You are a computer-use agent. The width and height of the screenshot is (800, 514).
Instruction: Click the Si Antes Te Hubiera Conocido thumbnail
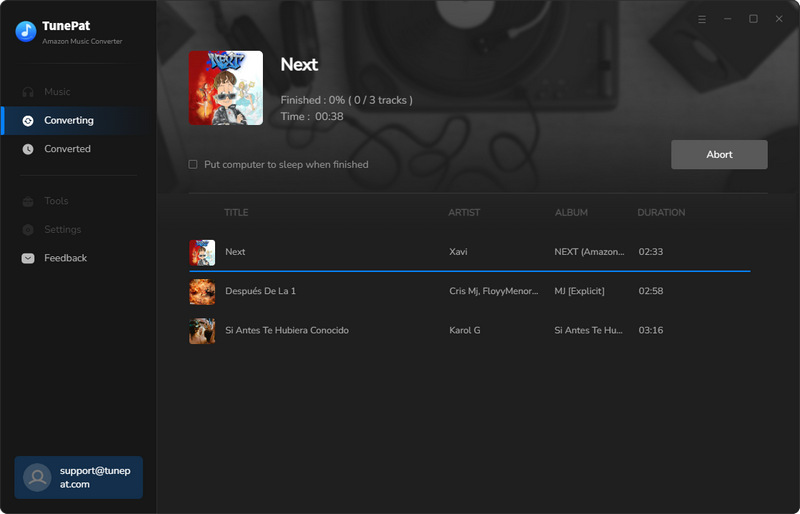tap(202, 331)
